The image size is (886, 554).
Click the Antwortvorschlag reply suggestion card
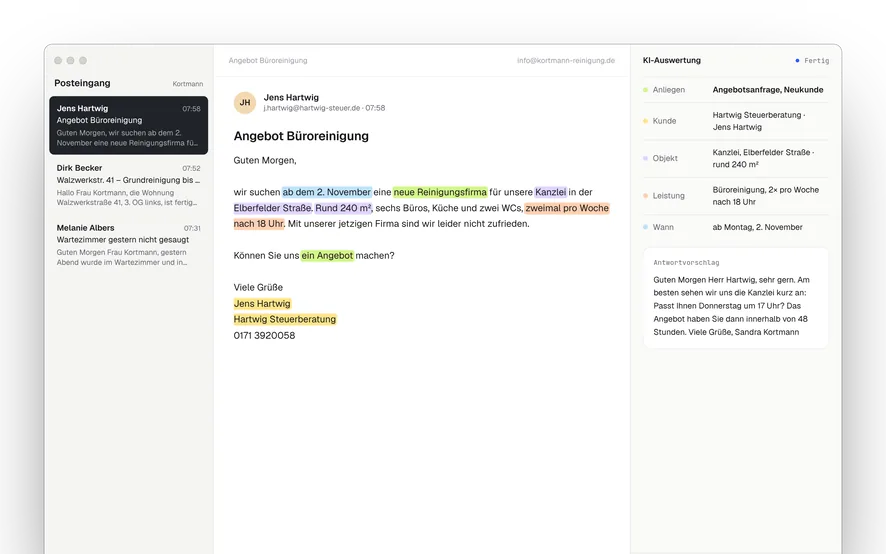pos(736,297)
